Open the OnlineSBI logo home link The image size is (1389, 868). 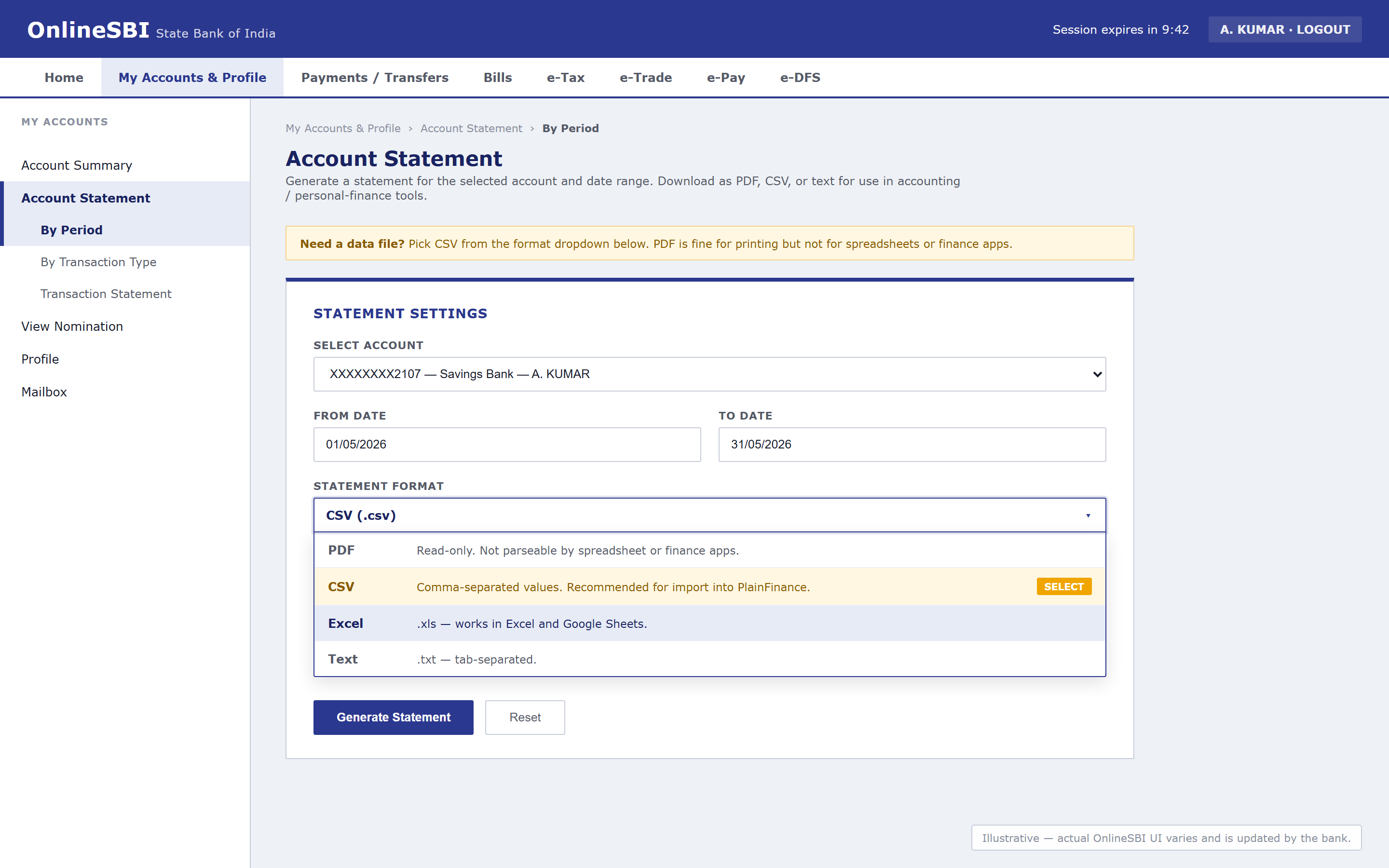click(88, 30)
